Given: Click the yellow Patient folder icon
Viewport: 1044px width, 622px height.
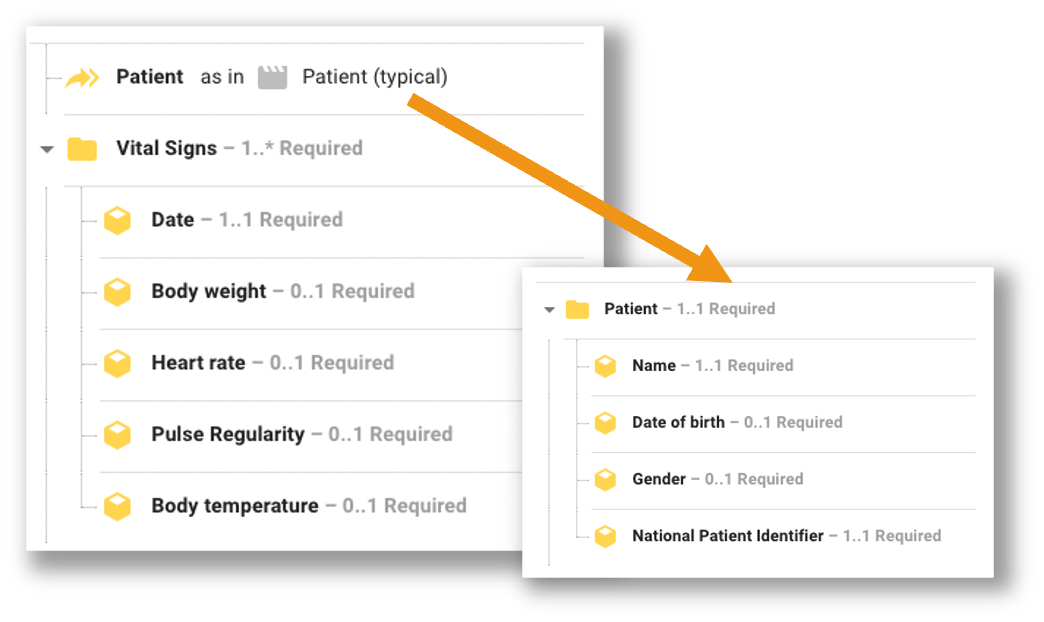Looking at the screenshot, I should coord(577,309).
